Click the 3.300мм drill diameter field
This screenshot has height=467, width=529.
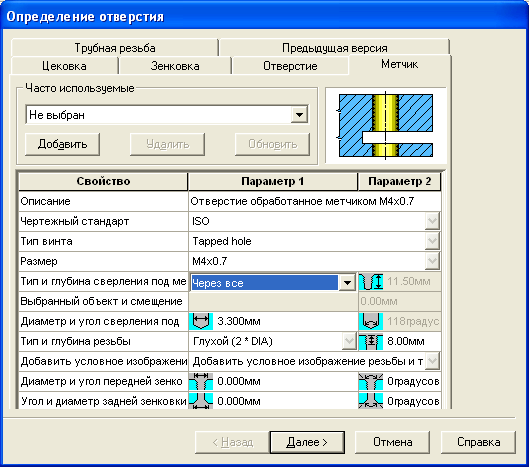pos(286,321)
